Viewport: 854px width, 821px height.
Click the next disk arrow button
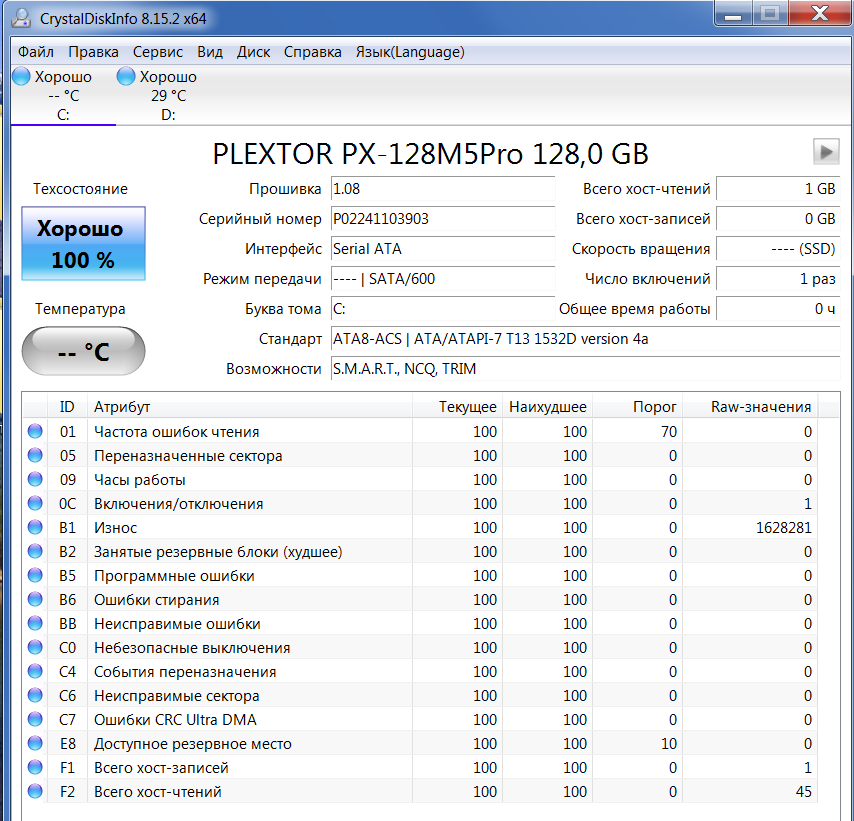click(826, 151)
